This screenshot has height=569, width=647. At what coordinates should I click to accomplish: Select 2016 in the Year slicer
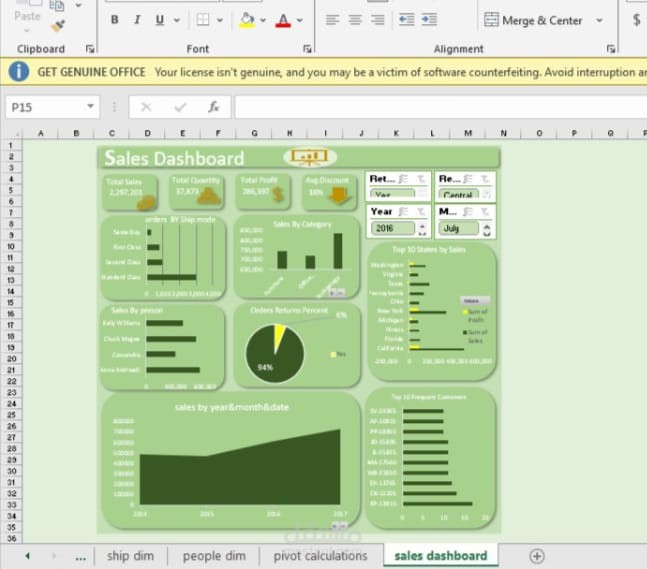[x=392, y=228]
